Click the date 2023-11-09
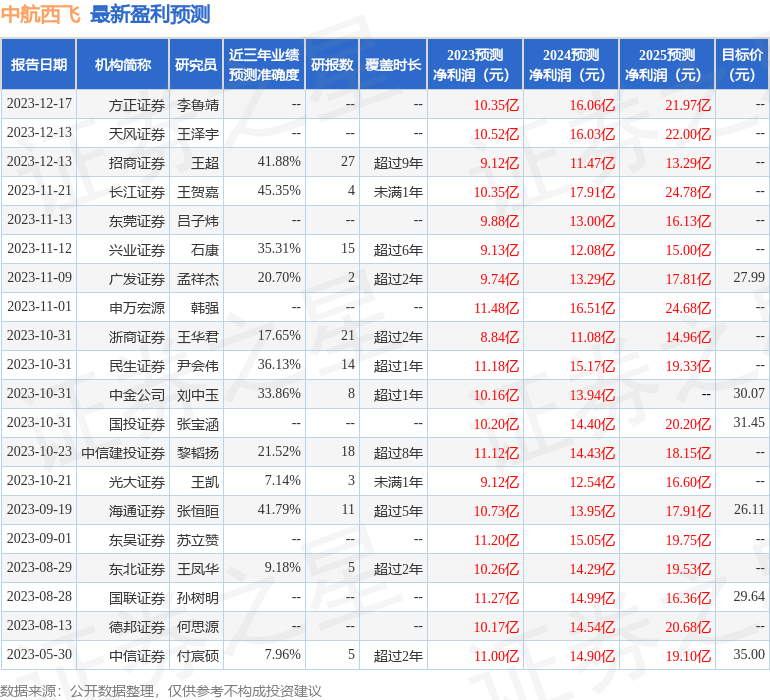Viewport: 770px width, 700px height. [x=39, y=277]
